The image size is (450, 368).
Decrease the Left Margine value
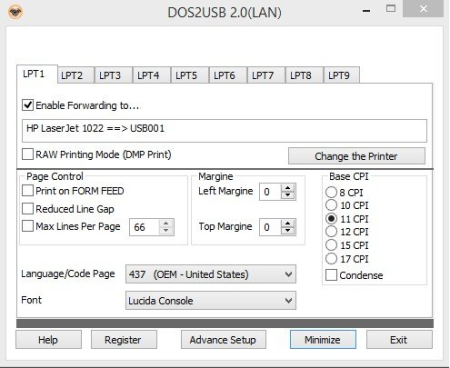288,195
